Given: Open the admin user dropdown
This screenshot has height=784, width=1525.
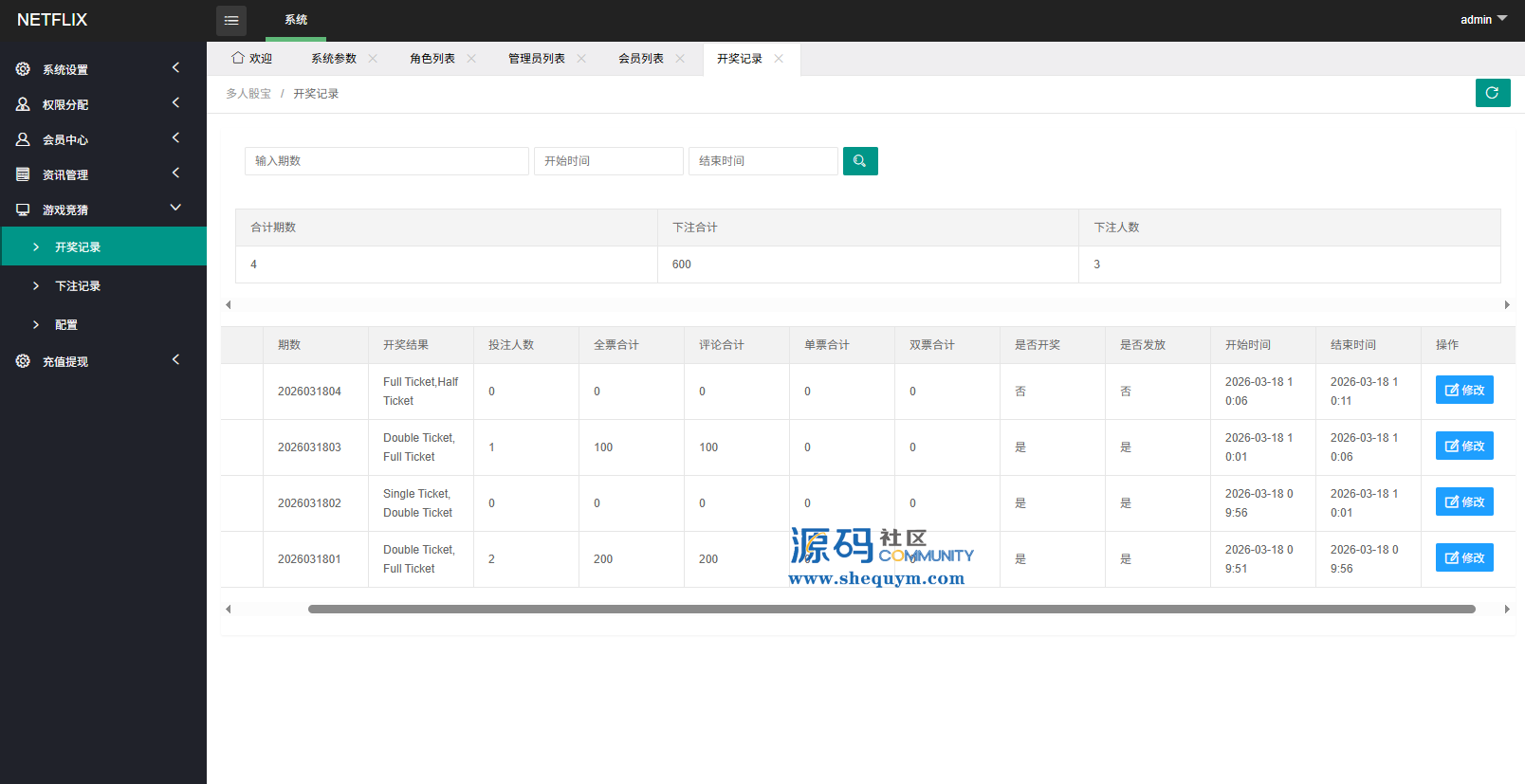Looking at the screenshot, I should 1482,20.
